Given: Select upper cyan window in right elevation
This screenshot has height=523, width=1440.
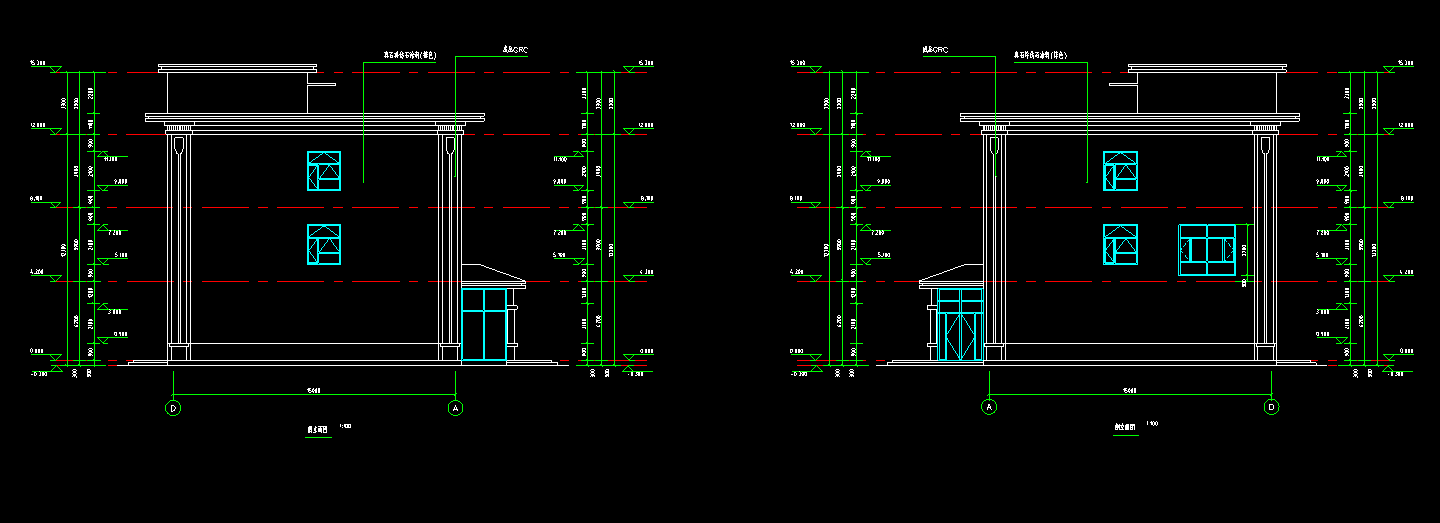Looking at the screenshot, I should 1120,171.
